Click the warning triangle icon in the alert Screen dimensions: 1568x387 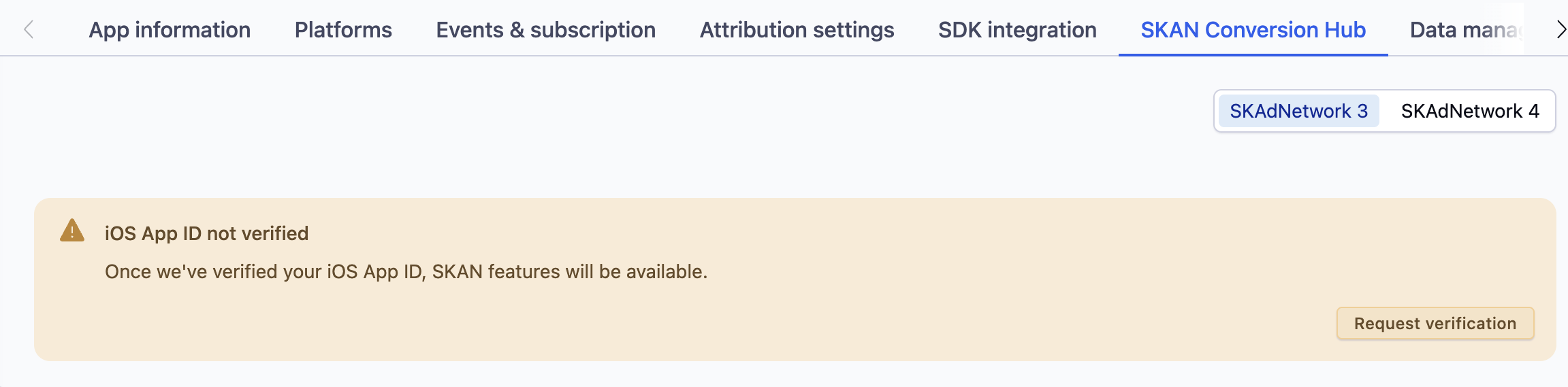tap(72, 231)
